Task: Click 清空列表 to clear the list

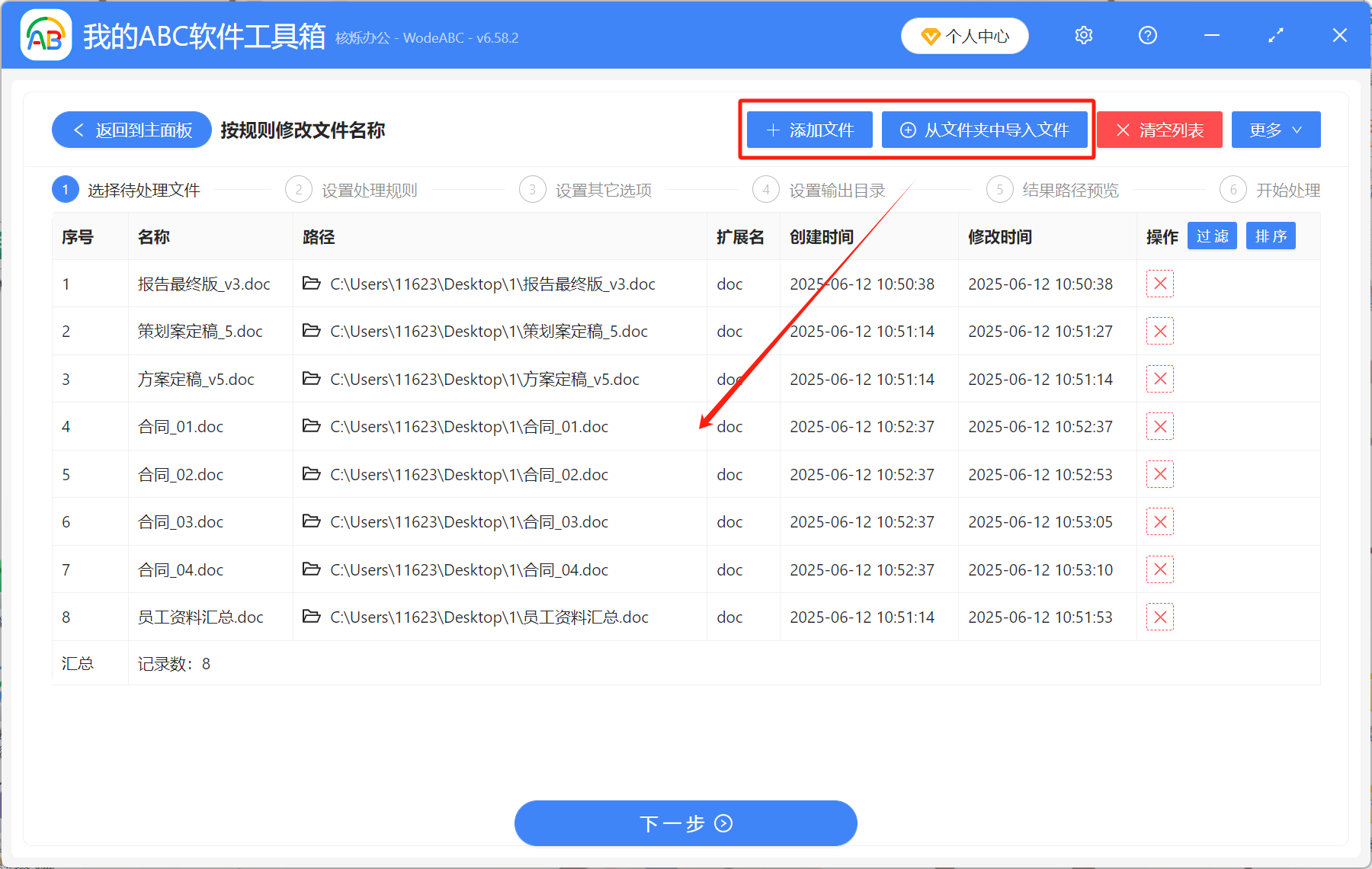Action: coord(1159,130)
